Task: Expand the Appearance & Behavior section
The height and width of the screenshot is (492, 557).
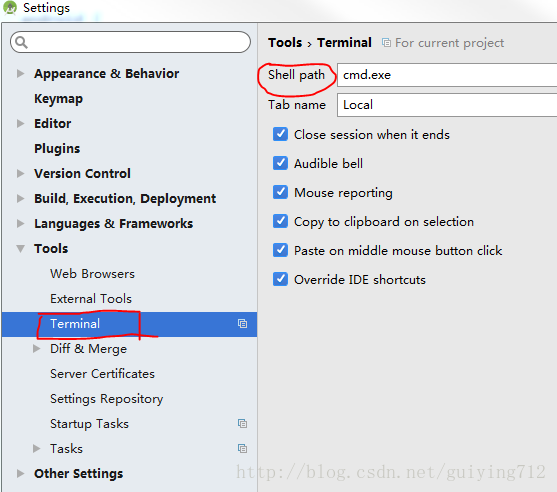Action: pyautogui.click(x=21, y=74)
